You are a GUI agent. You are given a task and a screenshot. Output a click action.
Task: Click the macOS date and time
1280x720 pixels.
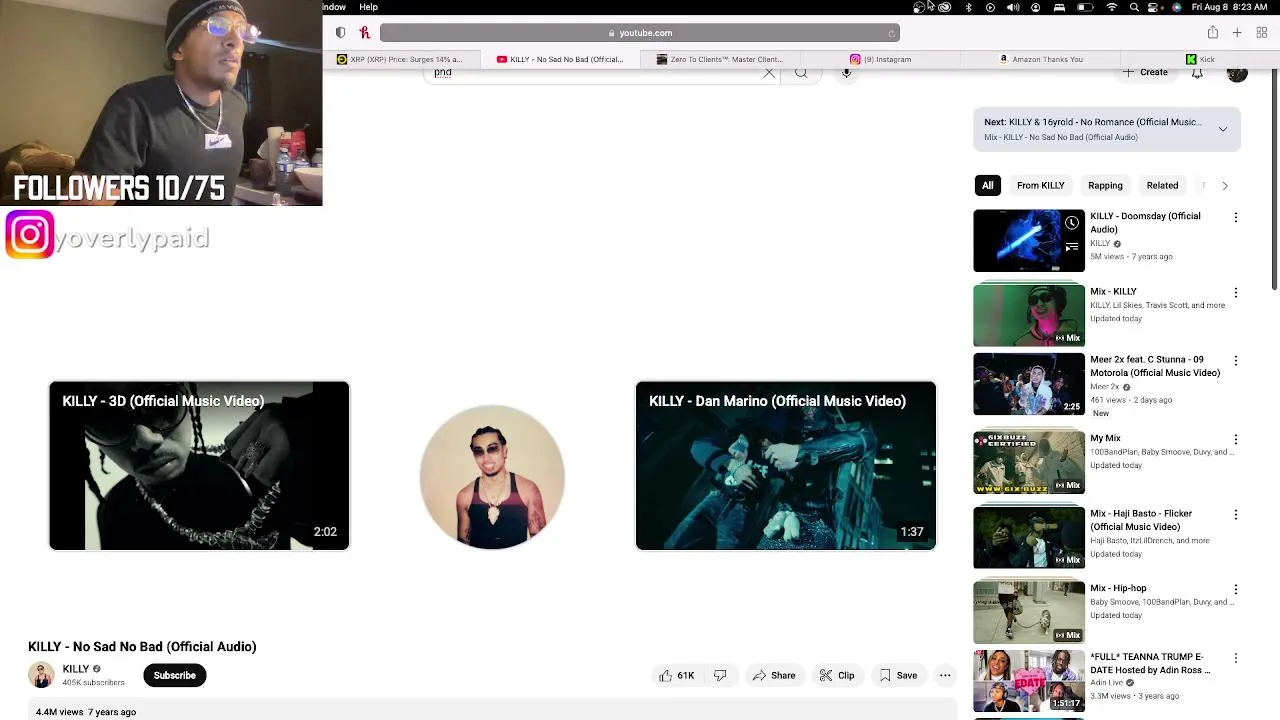[x=1229, y=8]
